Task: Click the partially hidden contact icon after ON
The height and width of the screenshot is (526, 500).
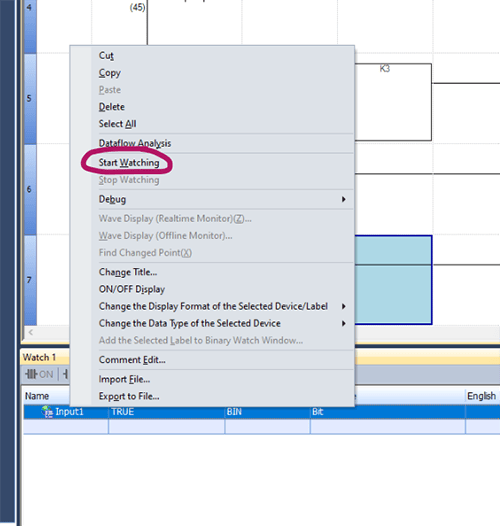Action: [65, 374]
